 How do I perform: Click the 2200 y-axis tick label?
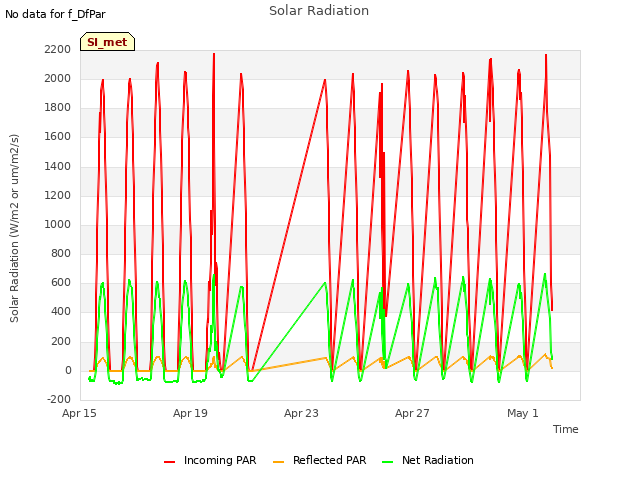58,49
